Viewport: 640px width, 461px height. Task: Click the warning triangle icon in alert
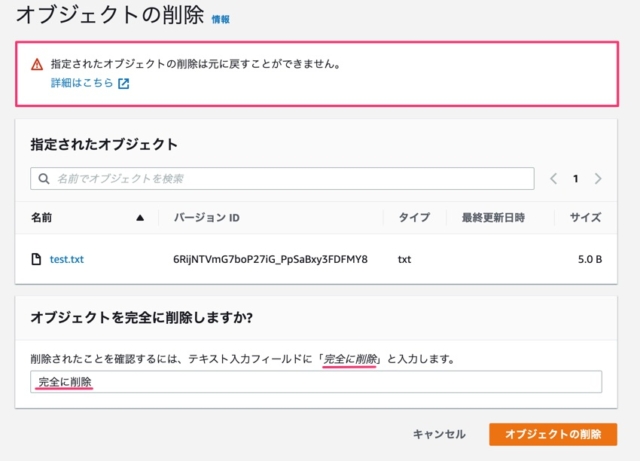pos(37,64)
